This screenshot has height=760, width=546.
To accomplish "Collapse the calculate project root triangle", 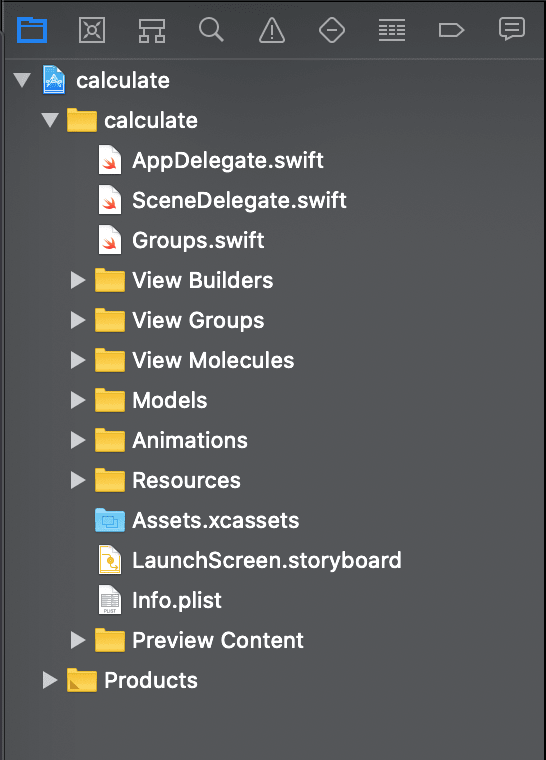I will tap(22, 80).
